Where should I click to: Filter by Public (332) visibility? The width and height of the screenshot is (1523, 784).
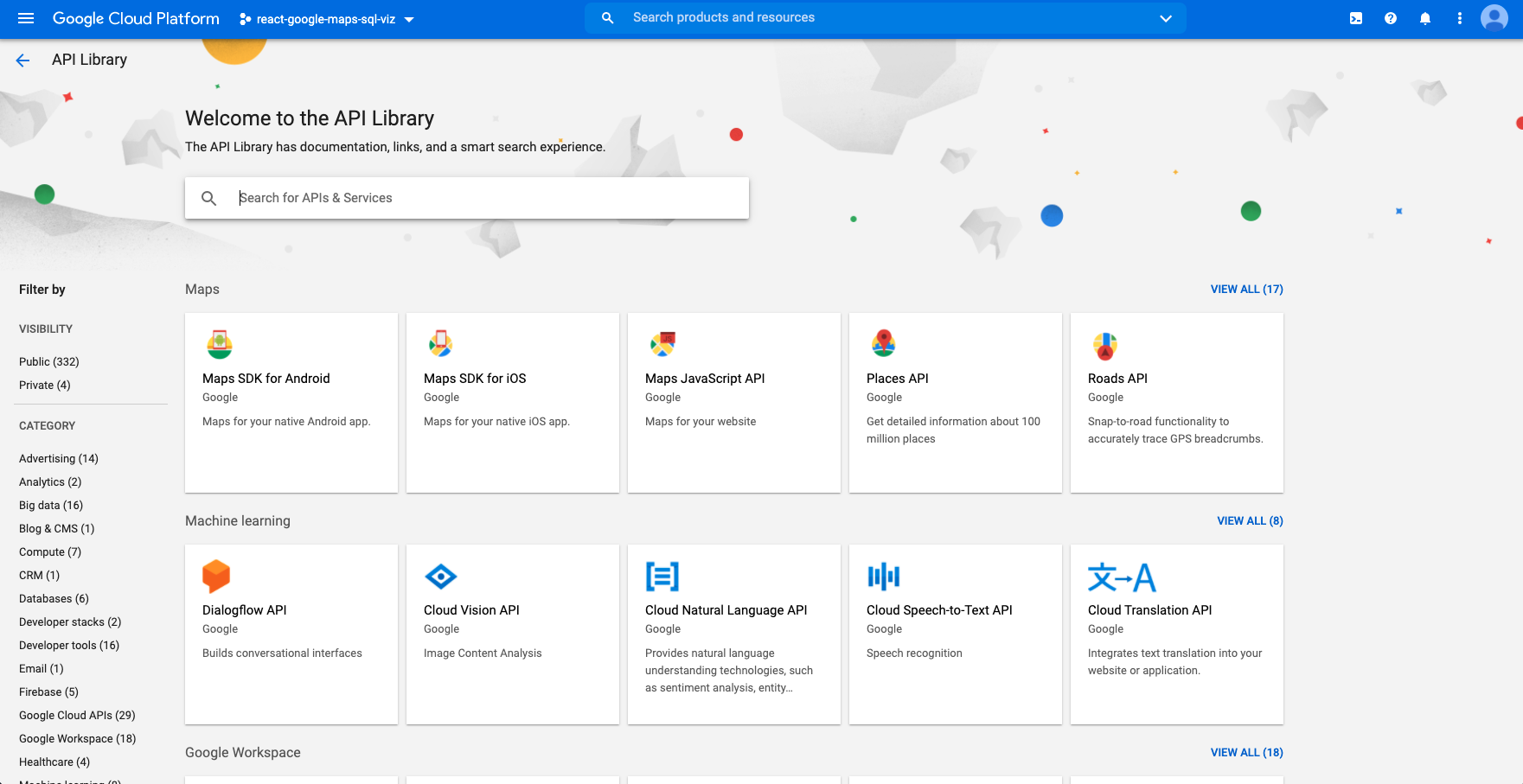49,362
